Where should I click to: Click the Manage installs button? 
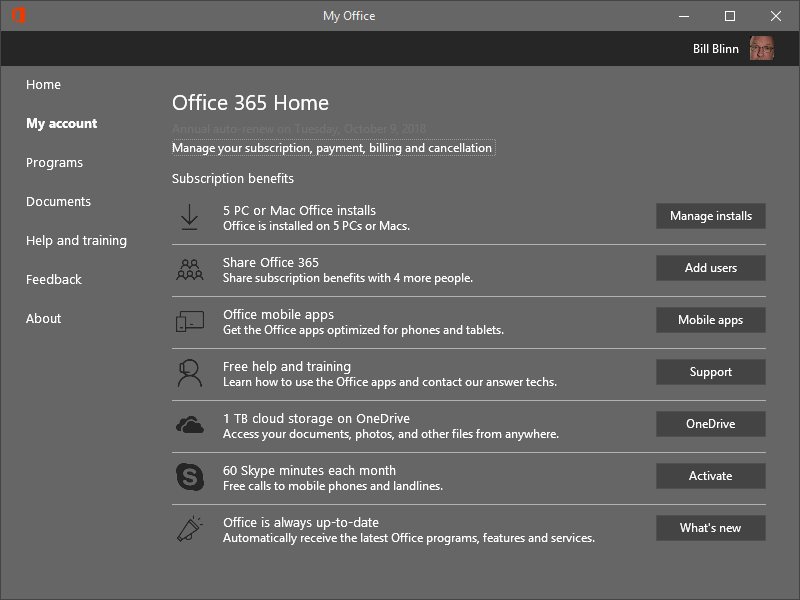click(x=711, y=216)
